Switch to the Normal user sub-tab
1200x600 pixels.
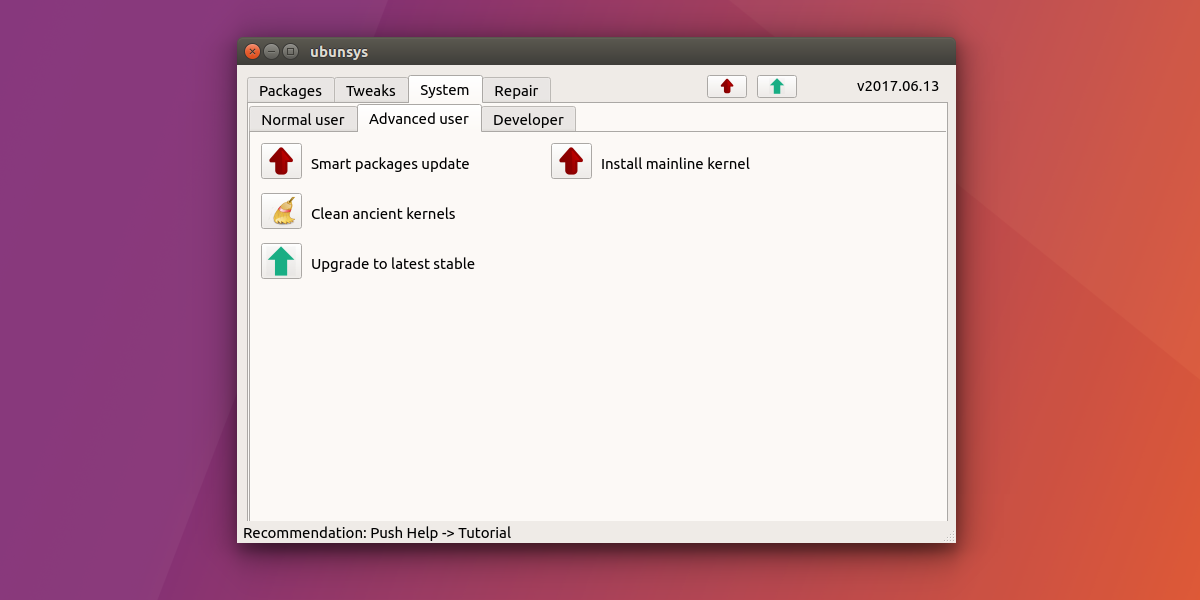[303, 119]
